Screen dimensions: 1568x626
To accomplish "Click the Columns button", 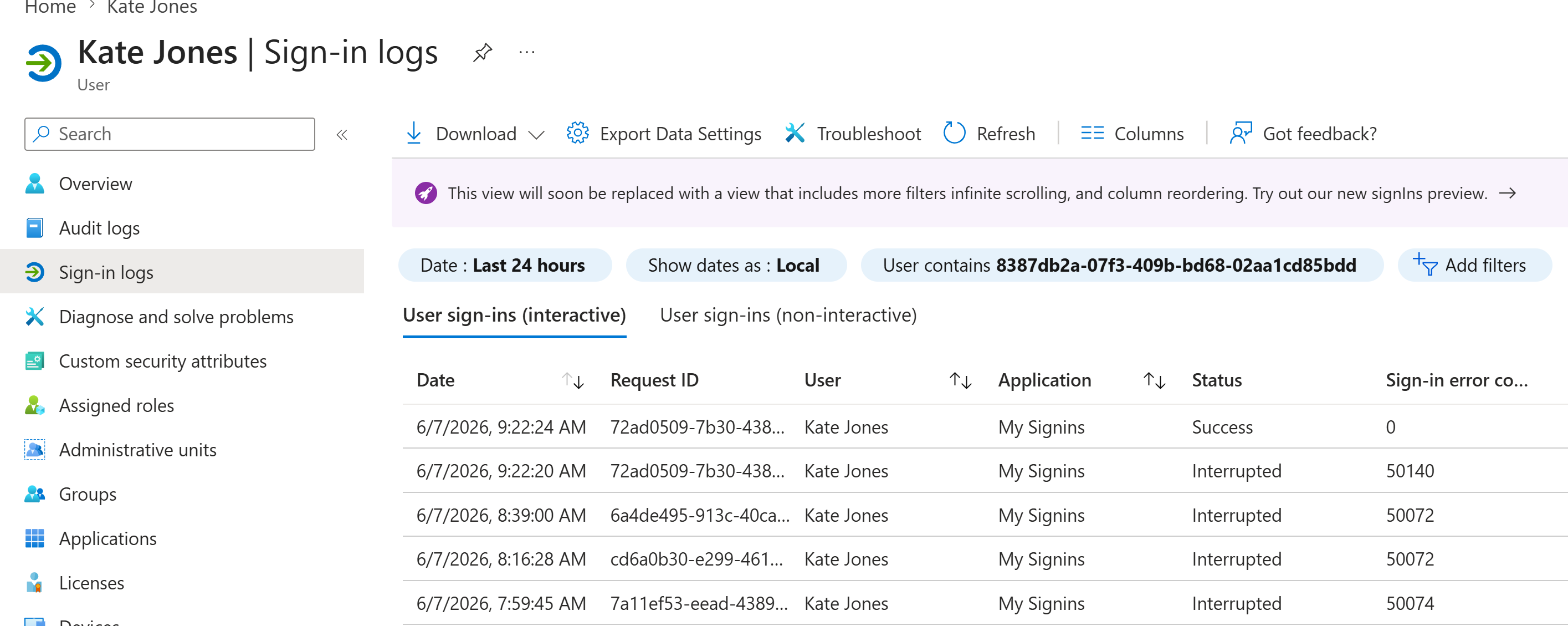I will 1132,134.
